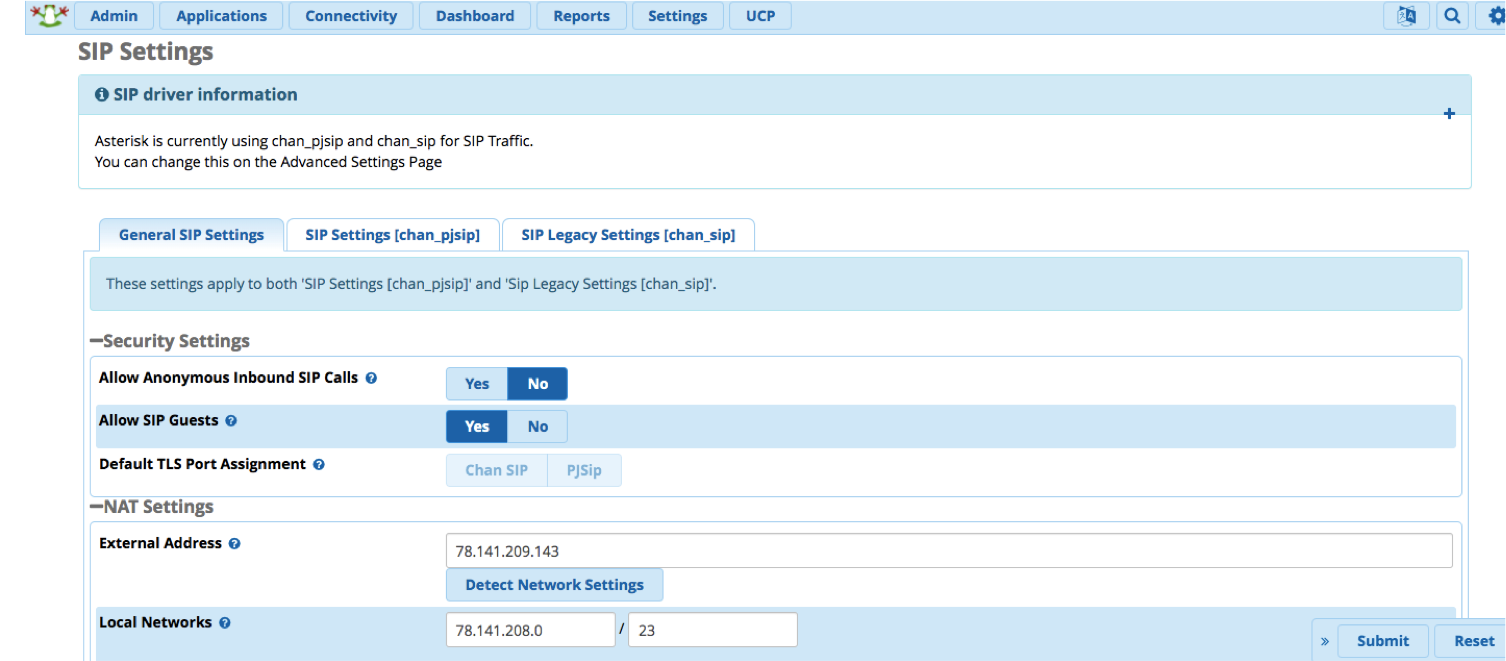The width and height of the screenshot is (1506, 661).
Task: Click the info icon on SIP driver information
Action: click(101, 94)
